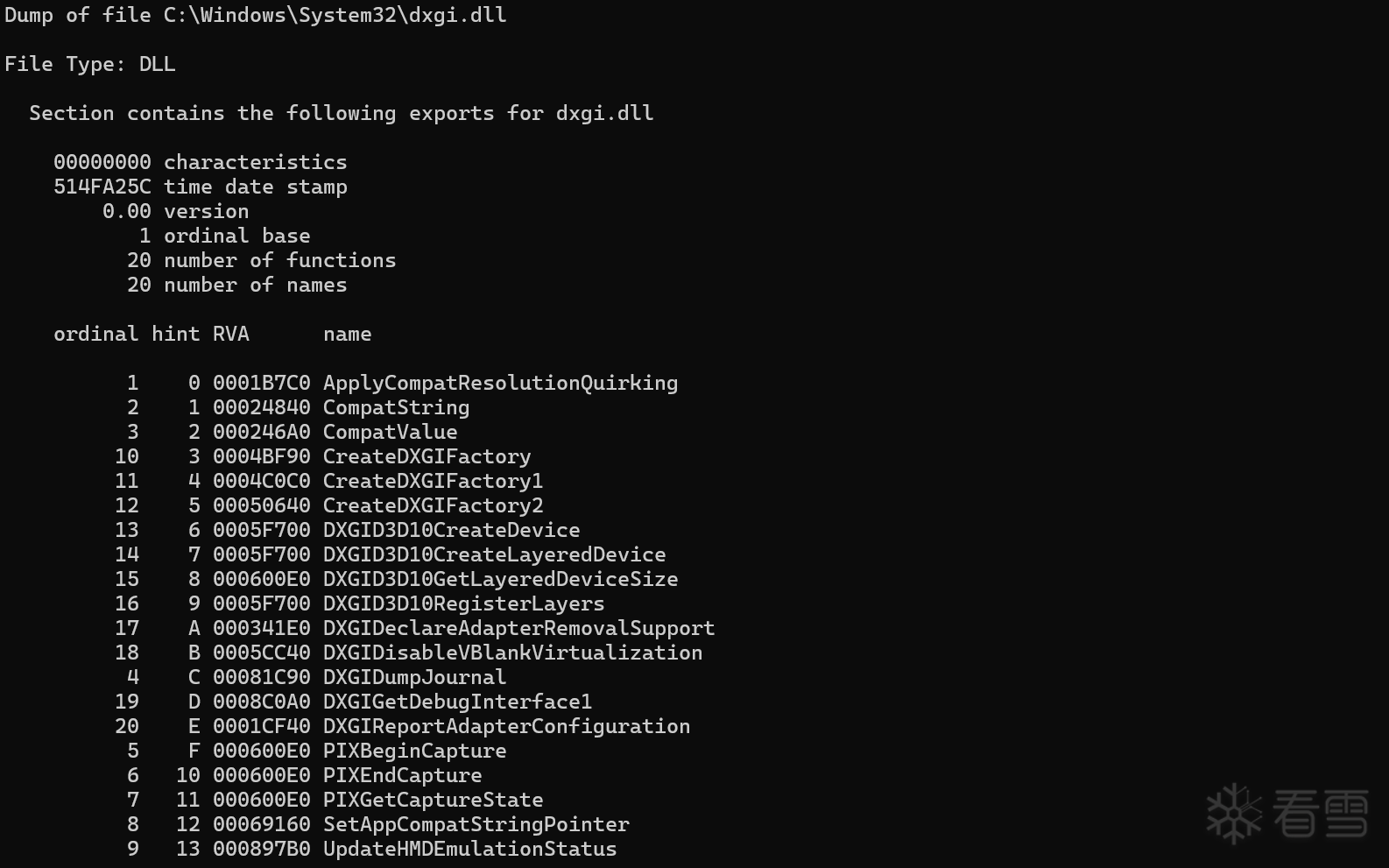This screenshot has width=1389, height=868.
Task: Click the CreateDXGIFactory2 export entry
Action: click(433, 506)
